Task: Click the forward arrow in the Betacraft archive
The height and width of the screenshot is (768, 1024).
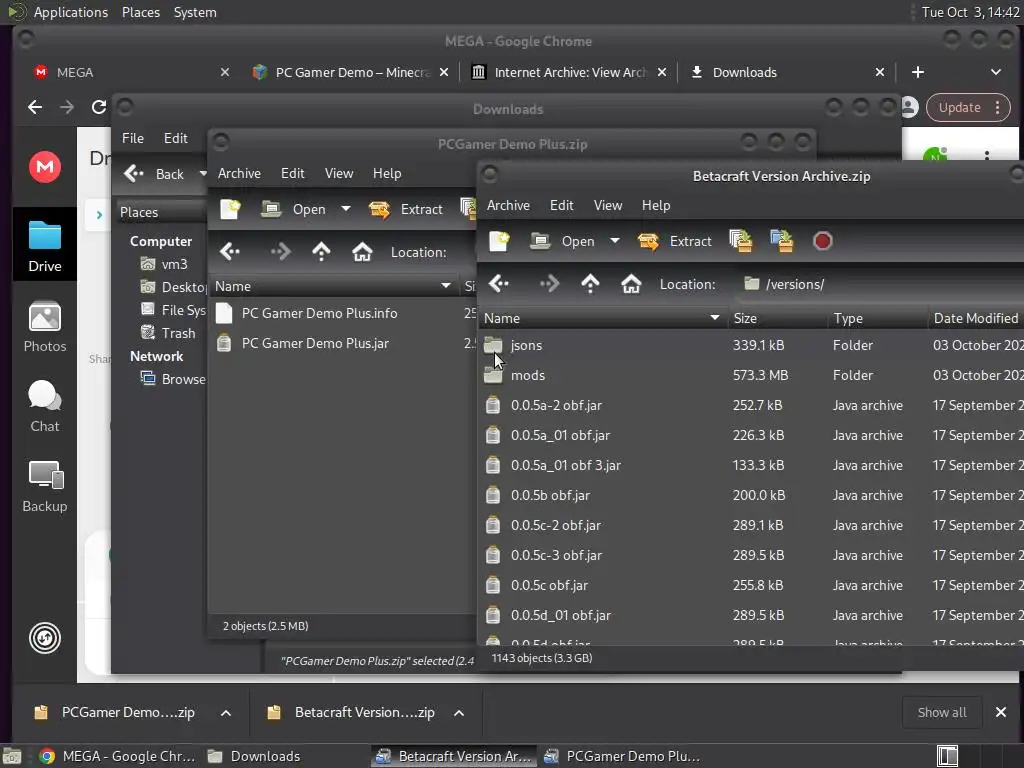Action: click(549, 283)
